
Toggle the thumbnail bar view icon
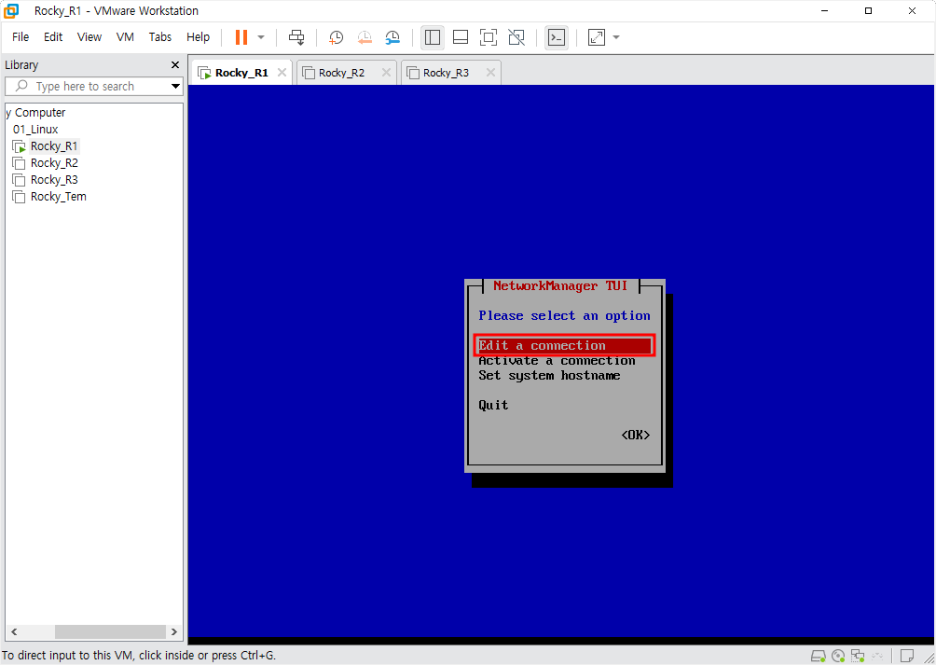click(x=460, y=38)
